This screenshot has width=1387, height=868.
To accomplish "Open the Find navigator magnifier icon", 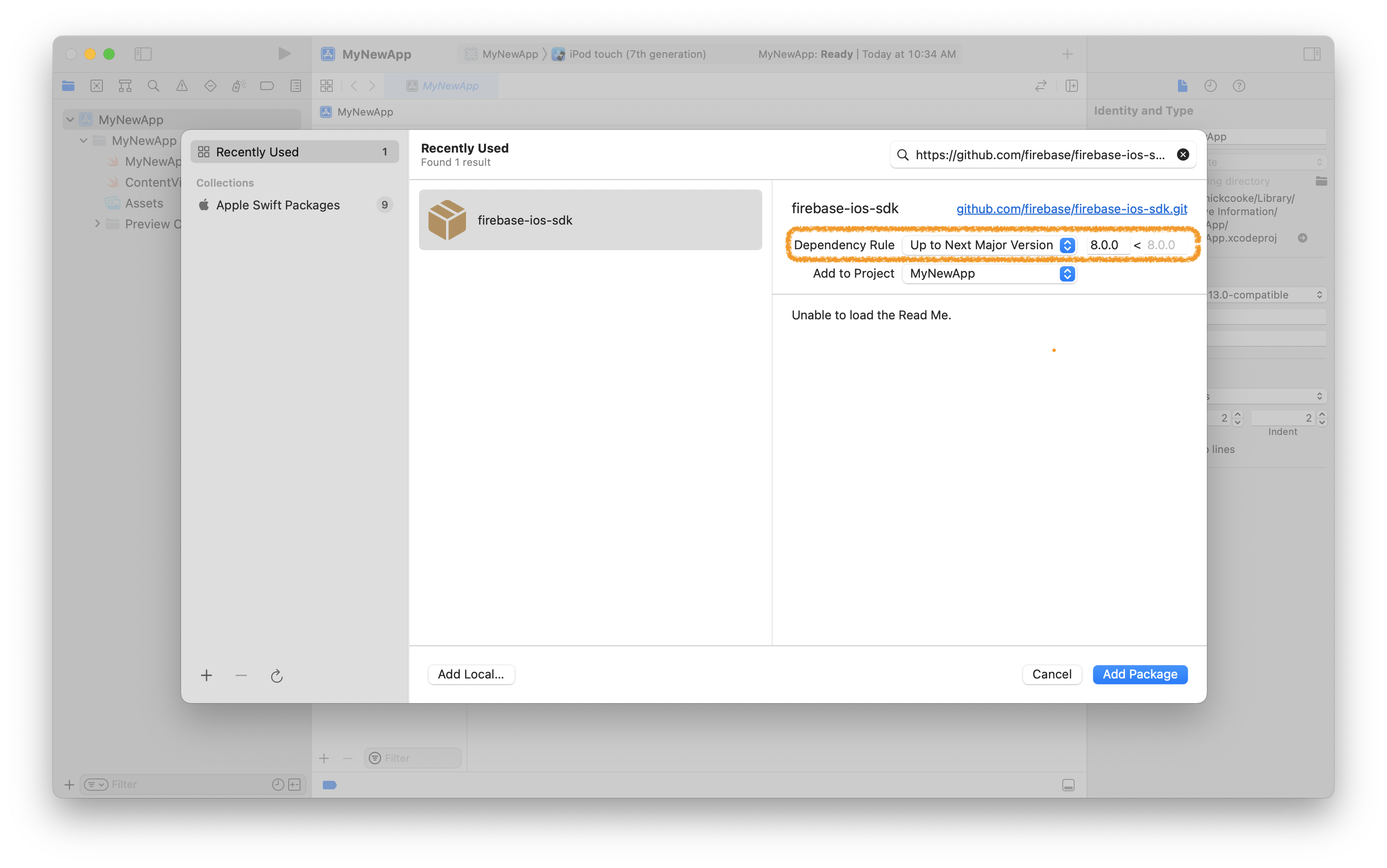I will [x=153, y=86].
